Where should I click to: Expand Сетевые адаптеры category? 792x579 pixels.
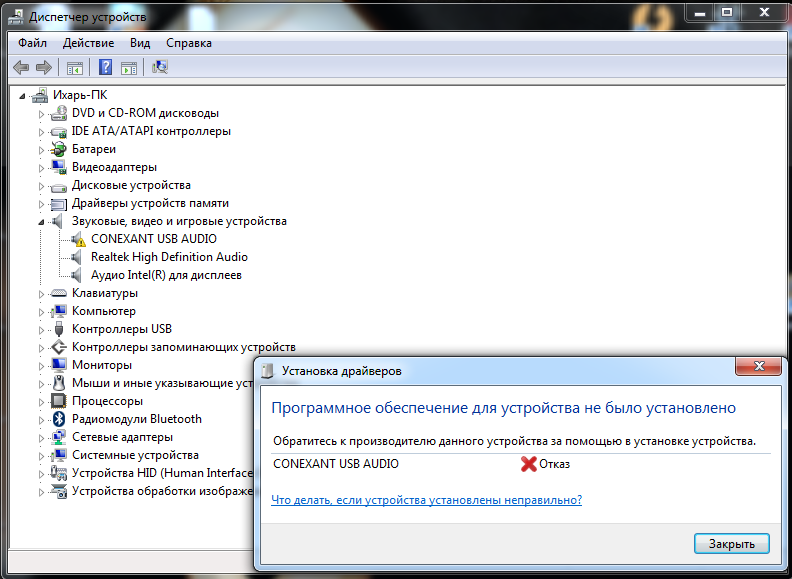click(41, 438)
